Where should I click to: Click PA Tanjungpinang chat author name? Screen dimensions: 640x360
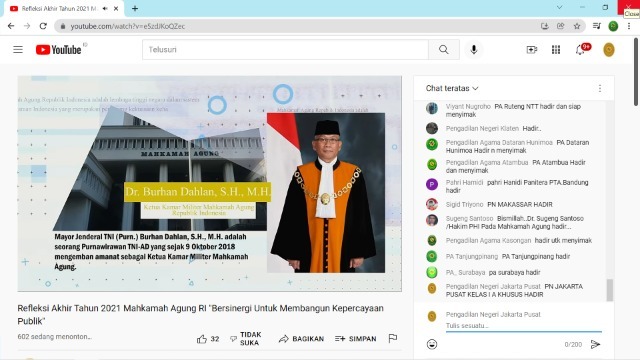(x=472, y=256)
